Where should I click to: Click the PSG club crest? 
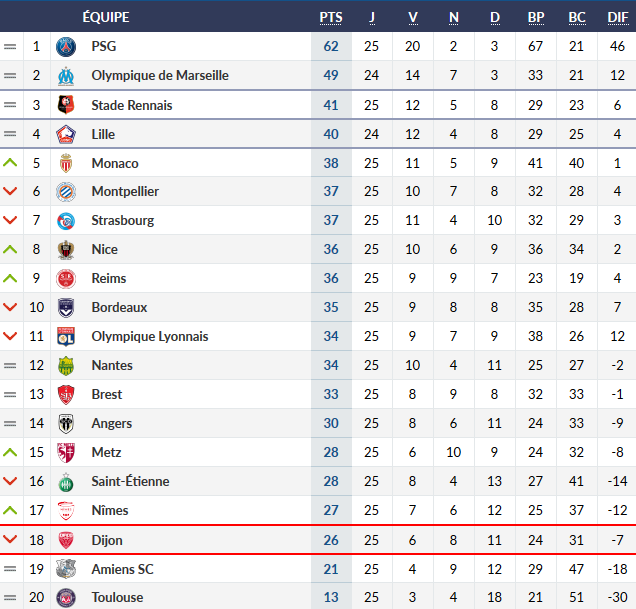67,46
